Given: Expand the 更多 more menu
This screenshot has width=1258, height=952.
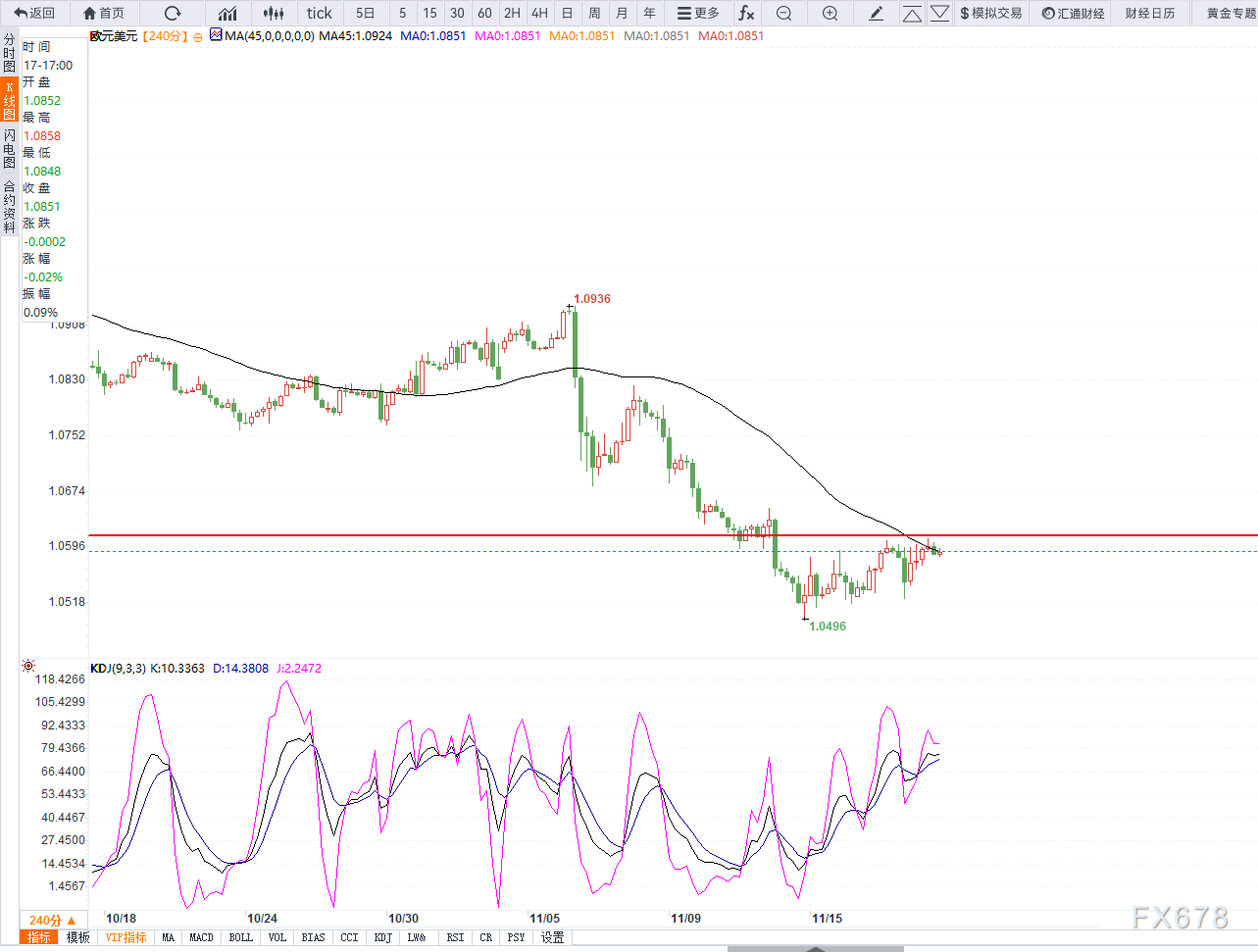Looking at the screenshot, I should tap(698, 13).
